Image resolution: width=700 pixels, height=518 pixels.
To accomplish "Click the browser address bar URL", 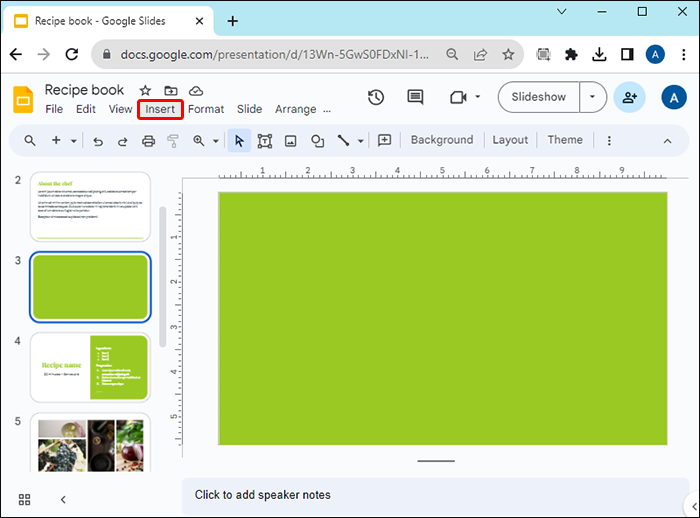I will pos(275,54).
